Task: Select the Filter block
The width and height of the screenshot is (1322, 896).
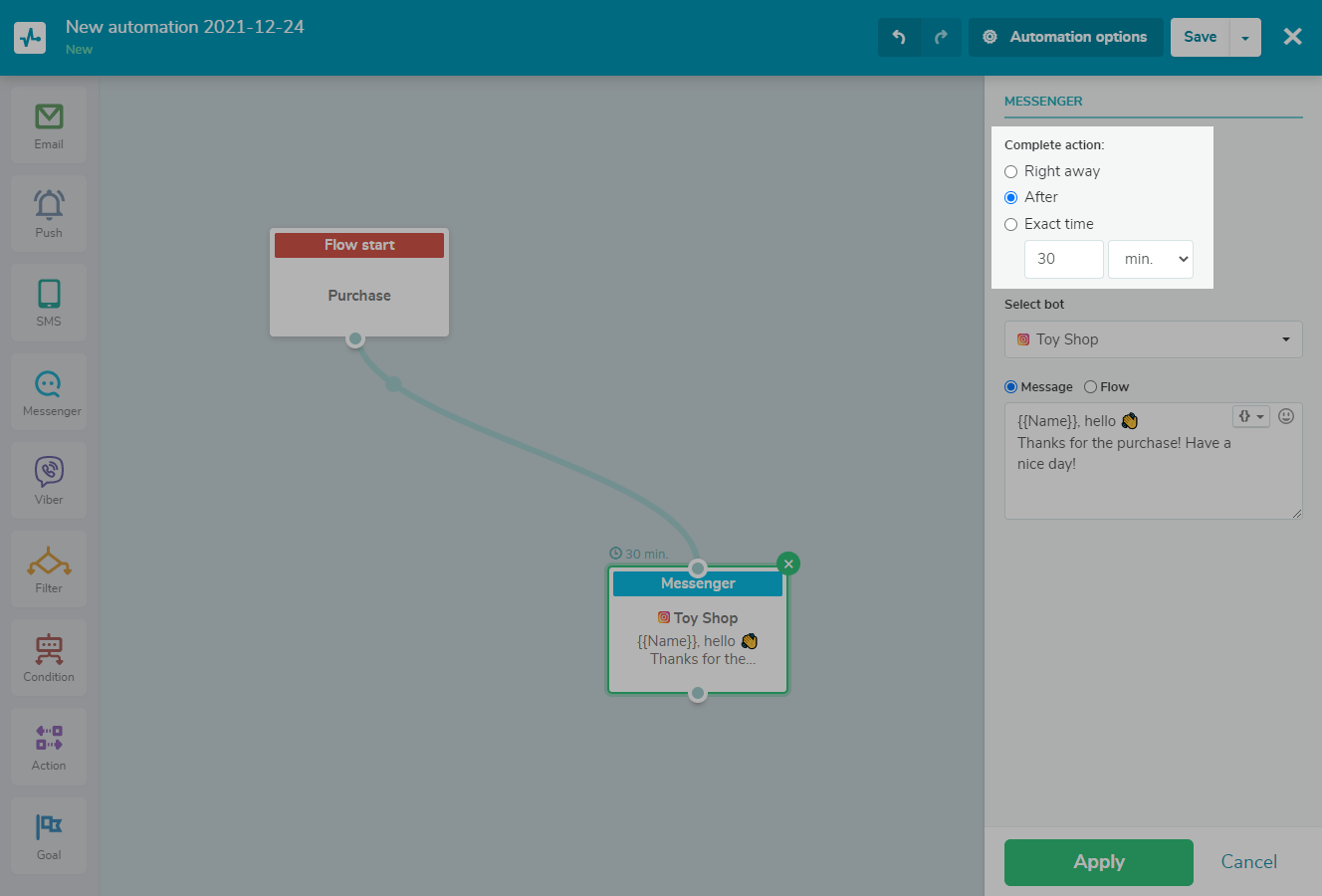Action: click(49, 568)
